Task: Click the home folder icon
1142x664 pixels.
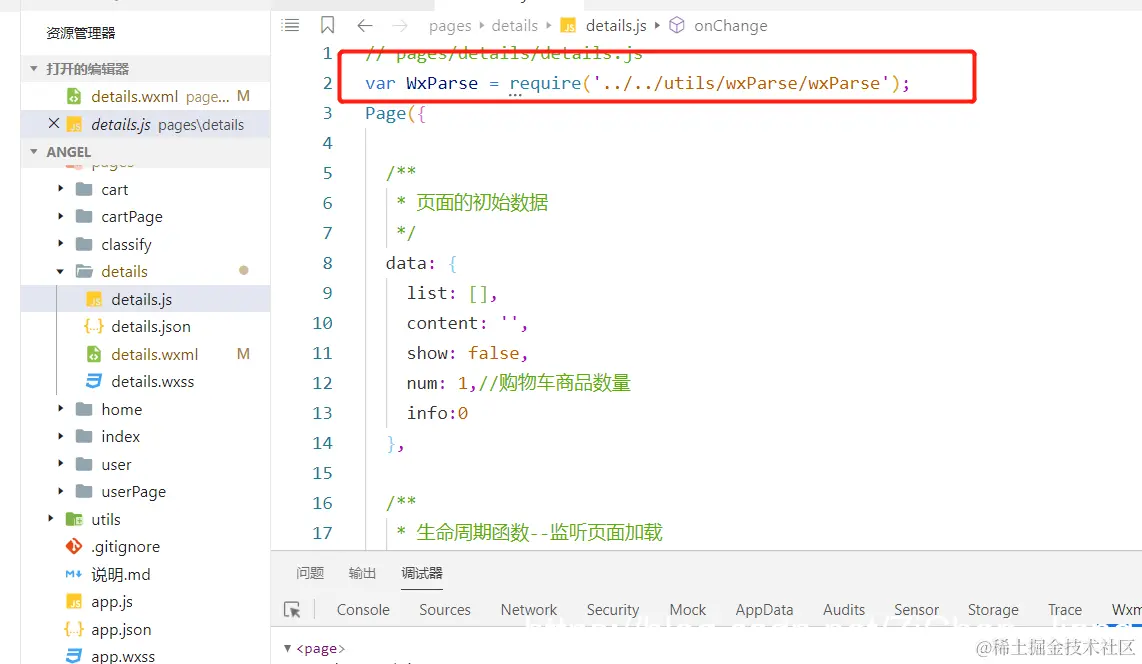Action: 84,409
